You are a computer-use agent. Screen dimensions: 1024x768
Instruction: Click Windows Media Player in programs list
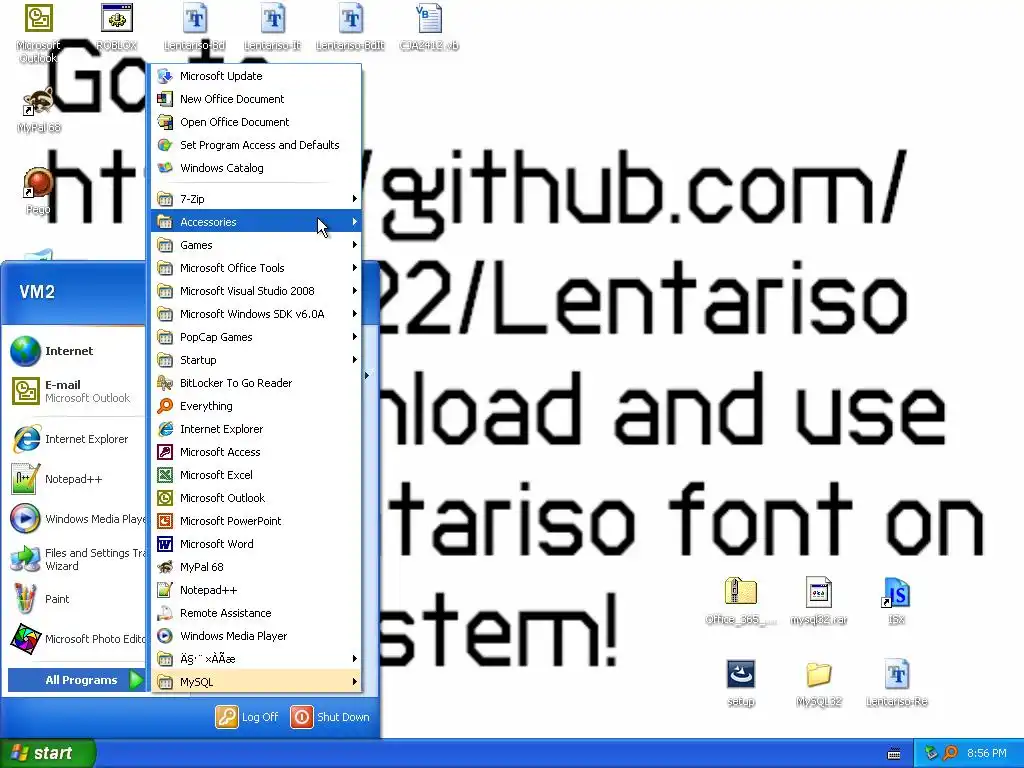point(256,636)
